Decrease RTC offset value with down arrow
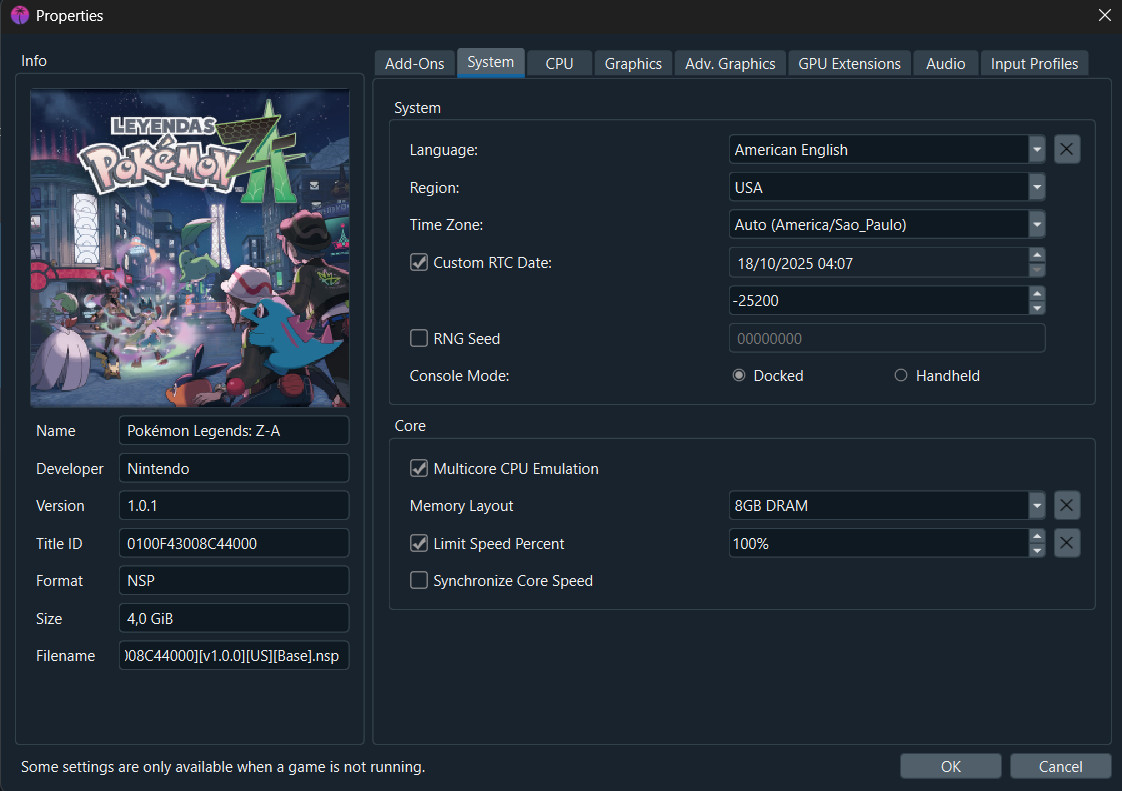Screen dimensions: 1122x791 click(1037, 307)
